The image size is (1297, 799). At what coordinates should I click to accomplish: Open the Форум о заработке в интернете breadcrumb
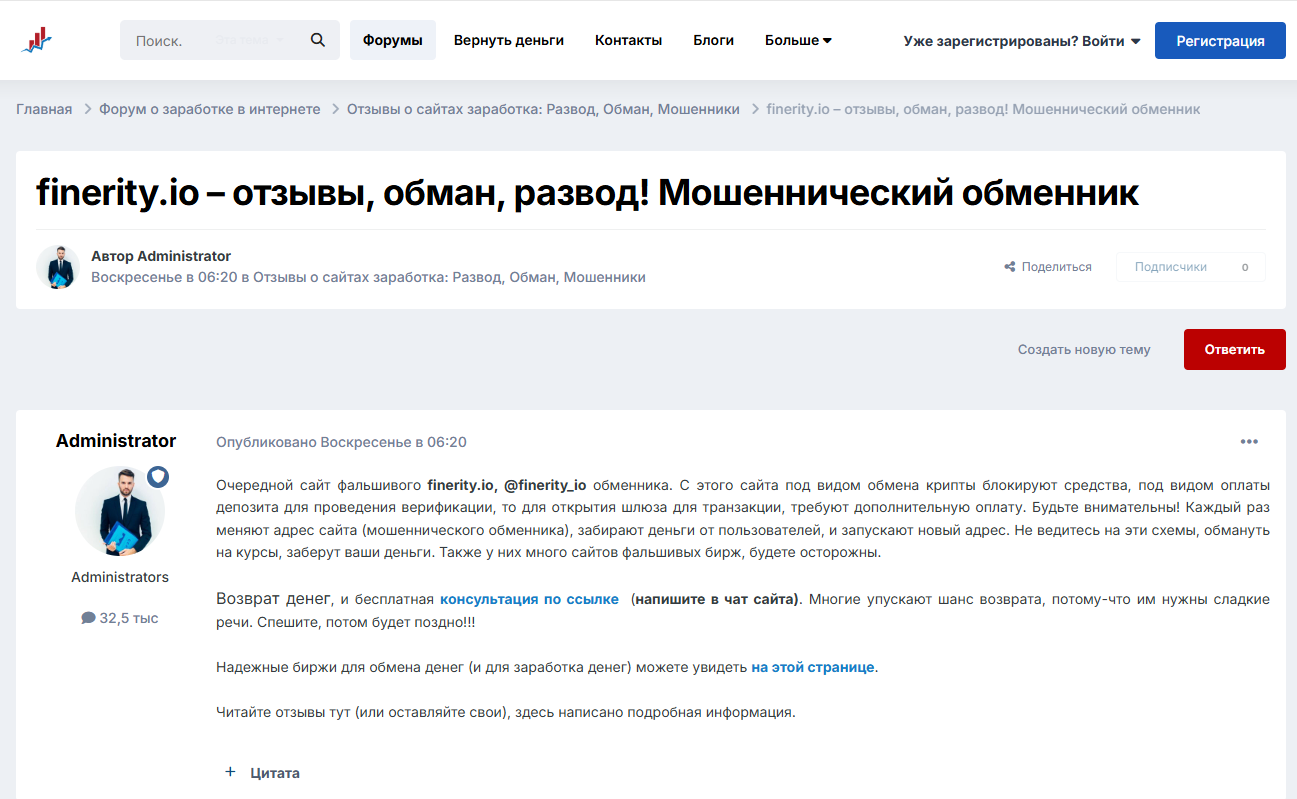coord(210,109)
